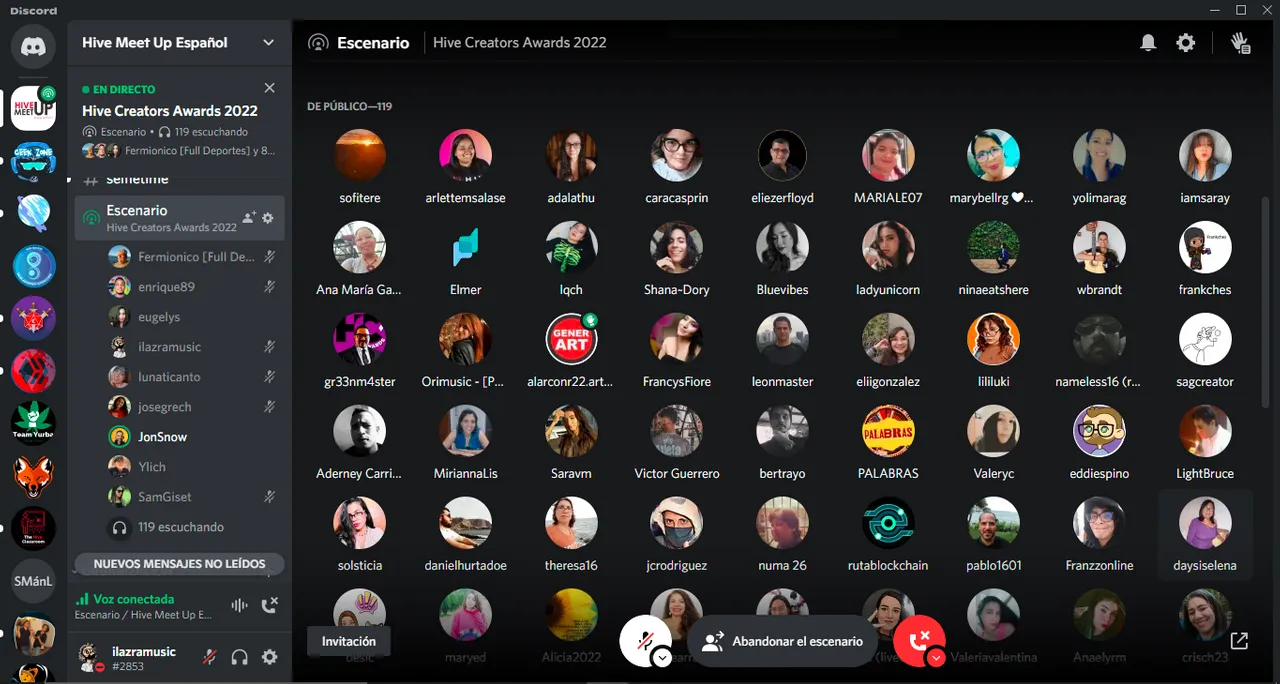1280x684 pixels.
Task: Show the 119 escuchando listeners row
Action: click(x=193, y=527)
